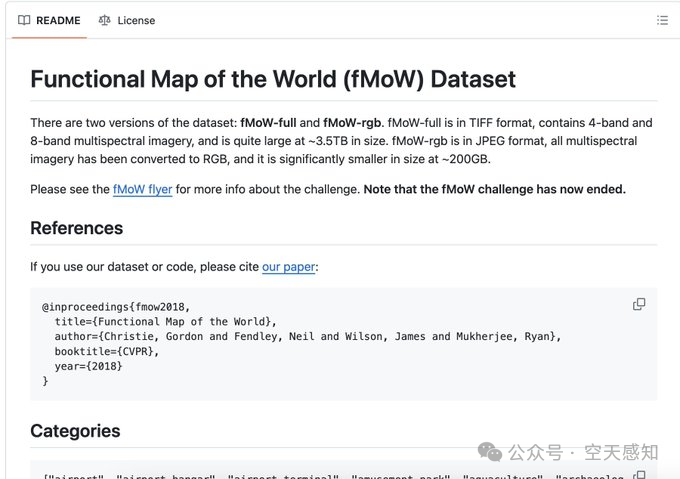
Task: Follow the fMoW flyer link
Action: point(143,189)
